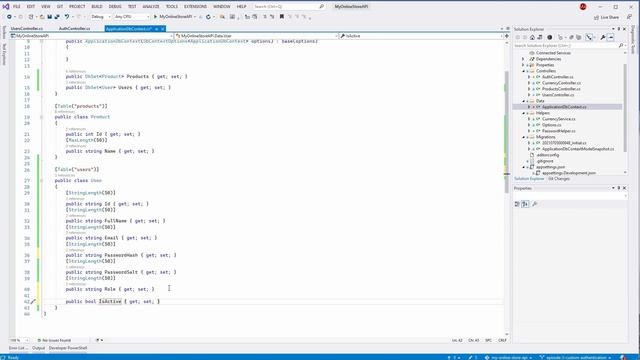Switch to Git Changes tab

point(559,179)
